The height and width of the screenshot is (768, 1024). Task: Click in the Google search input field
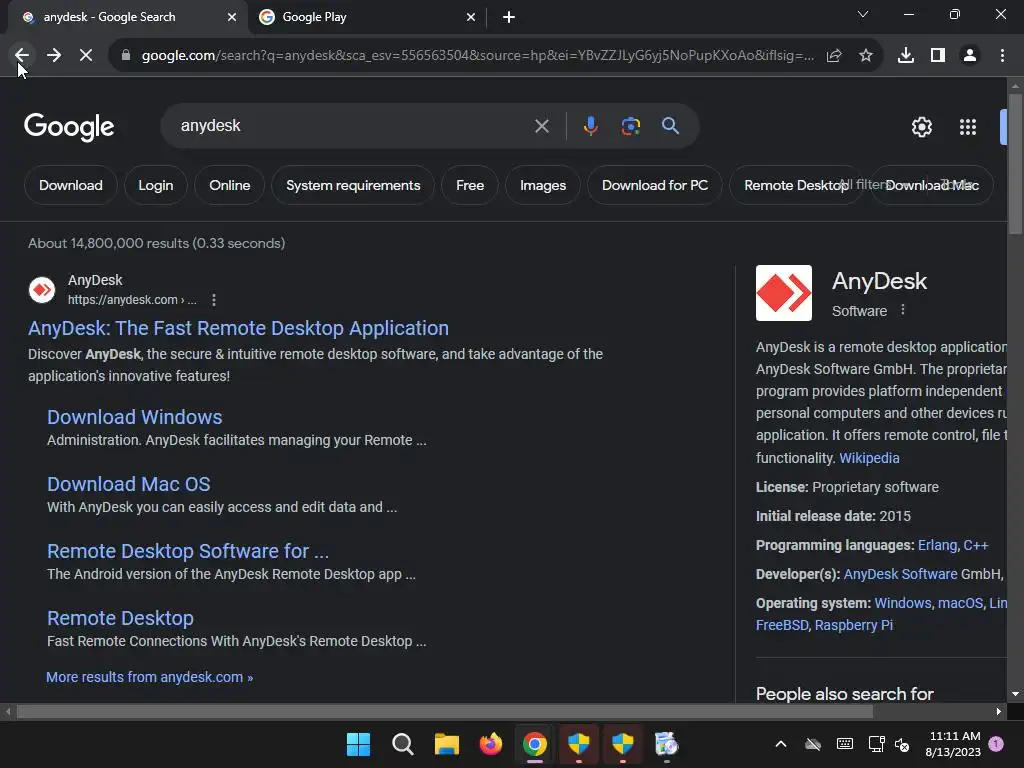pyautogui.click(x=353, y=125)
